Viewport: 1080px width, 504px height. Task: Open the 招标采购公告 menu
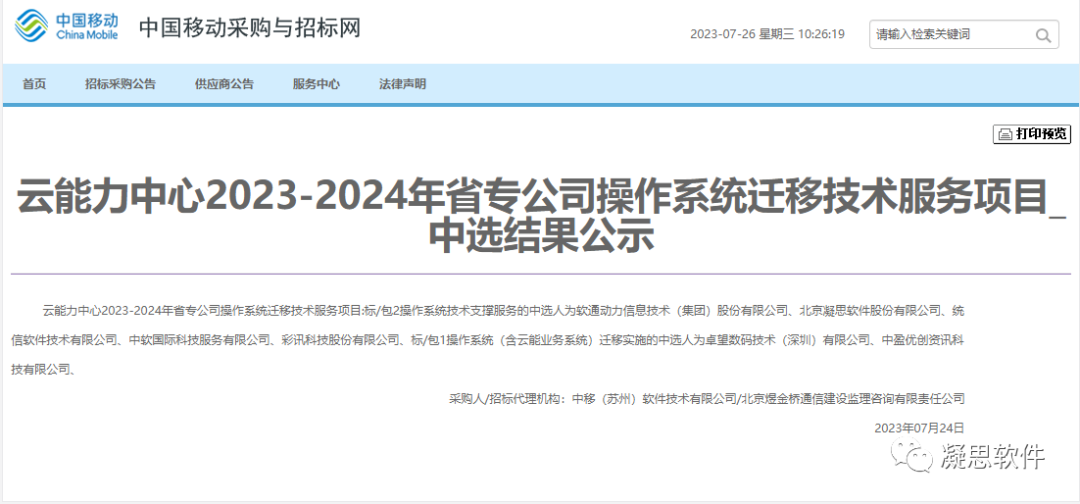click(x=121, y=84)
